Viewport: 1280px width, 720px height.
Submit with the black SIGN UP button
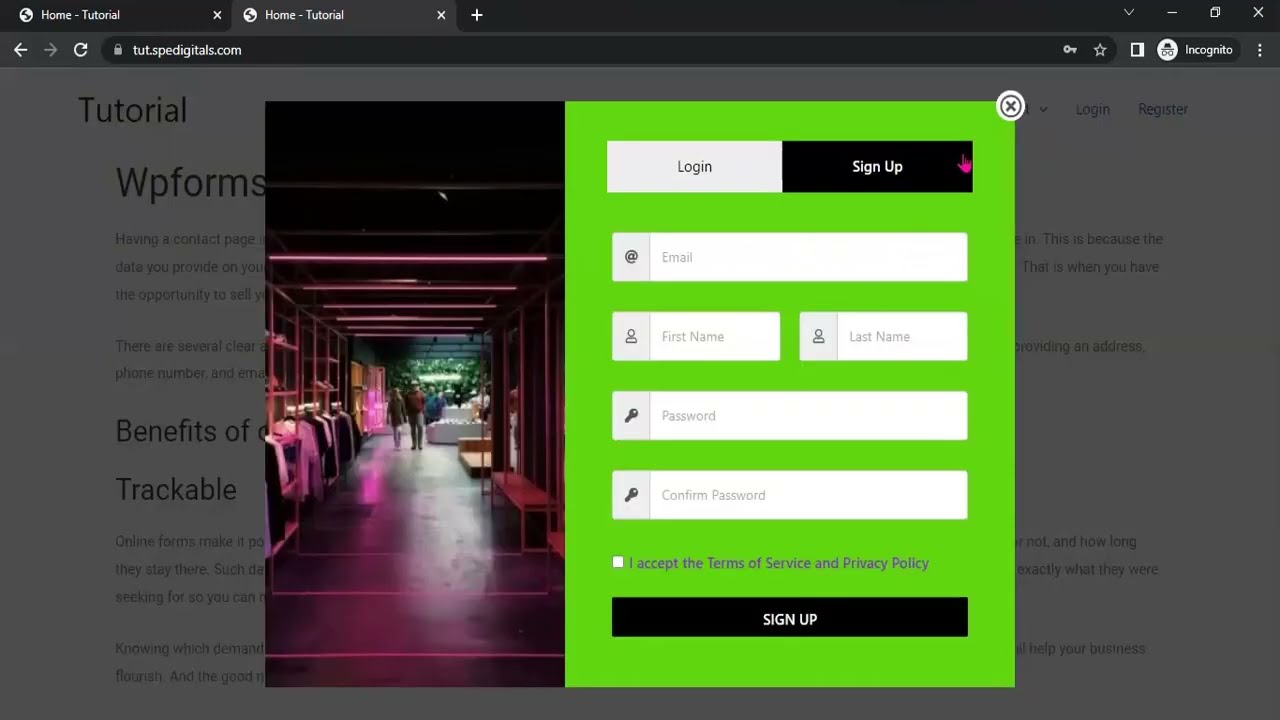(x=790, y=618)
